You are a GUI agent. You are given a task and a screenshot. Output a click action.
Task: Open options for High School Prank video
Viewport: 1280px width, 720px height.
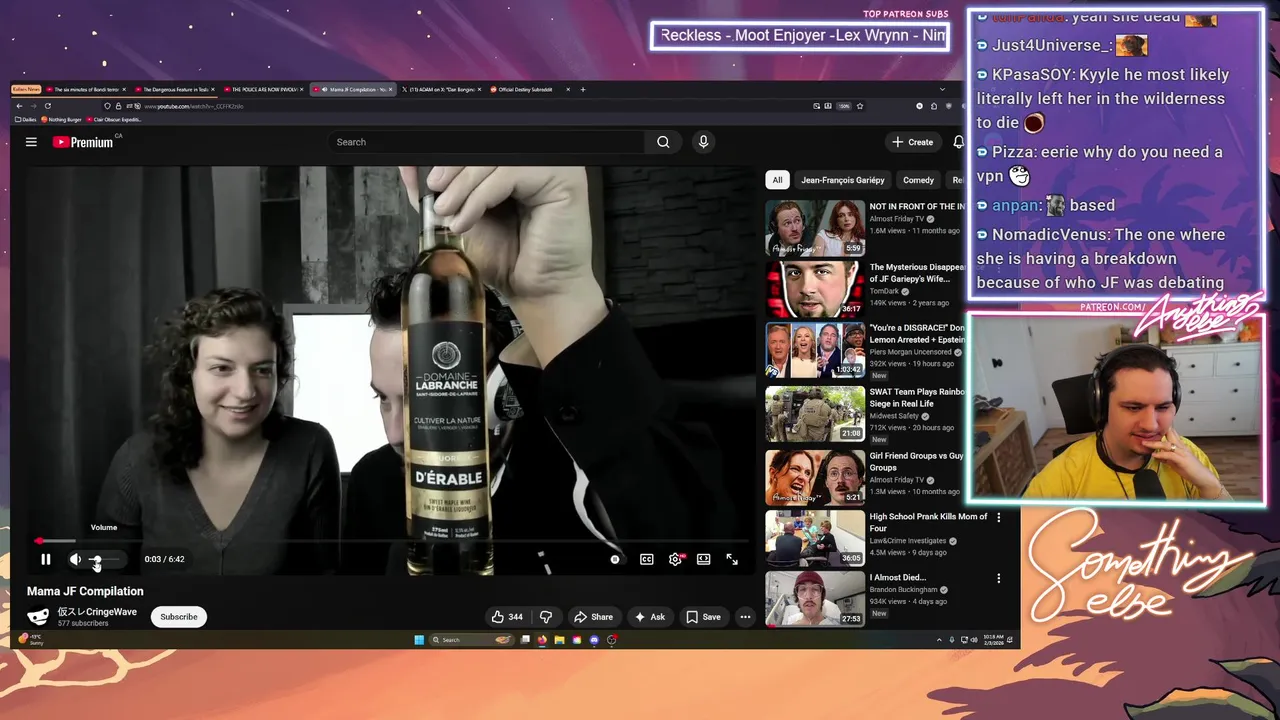point(998,517)
